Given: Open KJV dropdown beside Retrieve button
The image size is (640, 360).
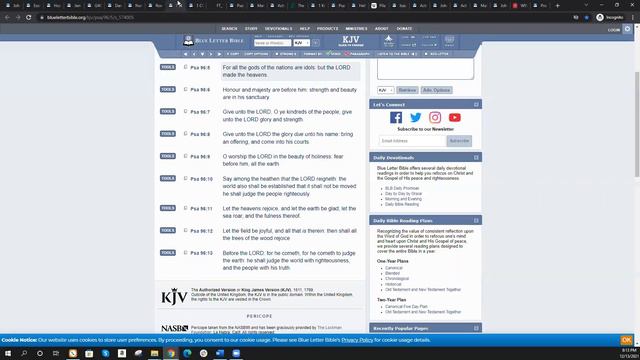Looking at the screenshot, I should [x=385, y=90].
